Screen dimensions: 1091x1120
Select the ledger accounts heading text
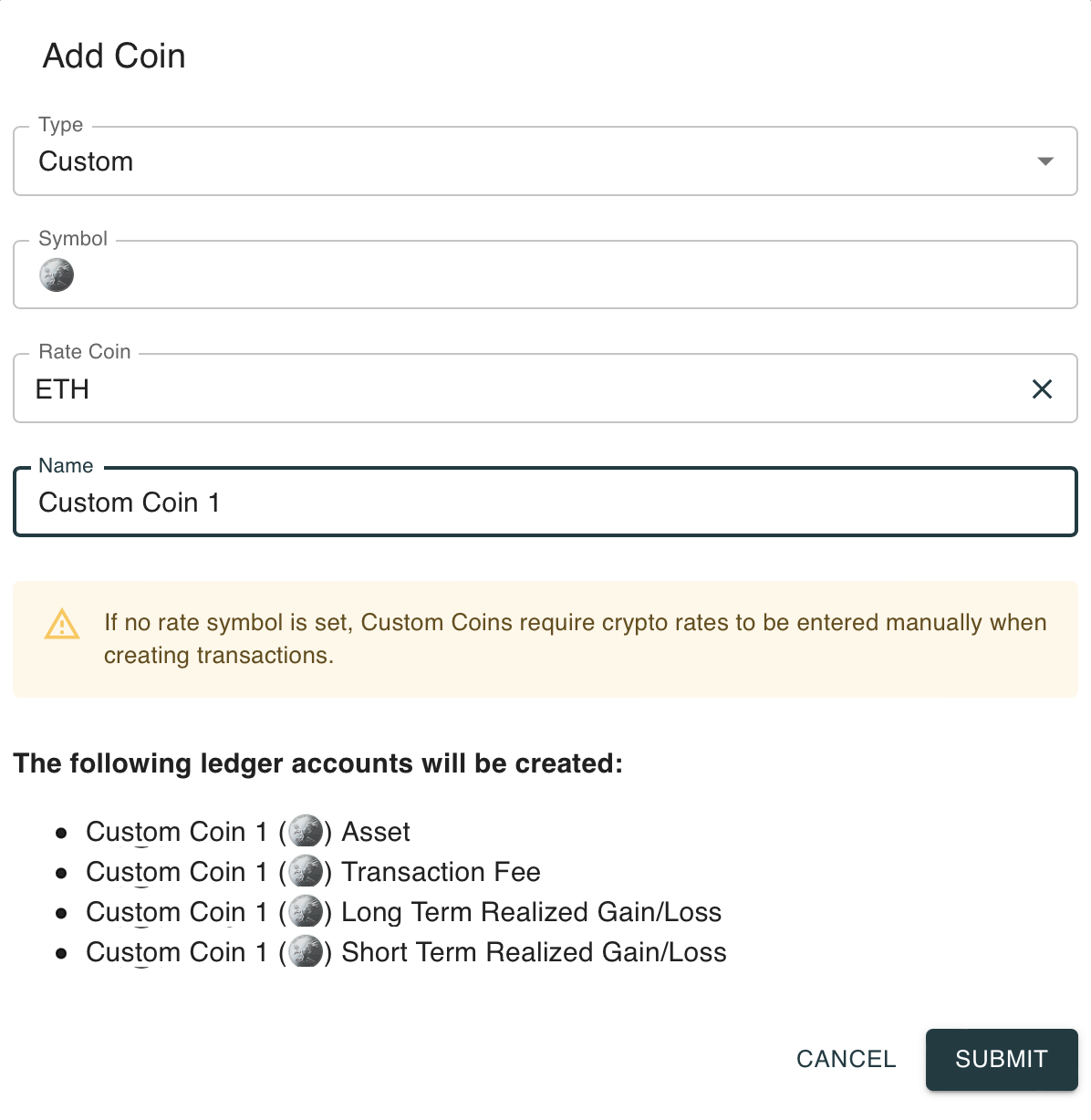click(x=317, y=763)
